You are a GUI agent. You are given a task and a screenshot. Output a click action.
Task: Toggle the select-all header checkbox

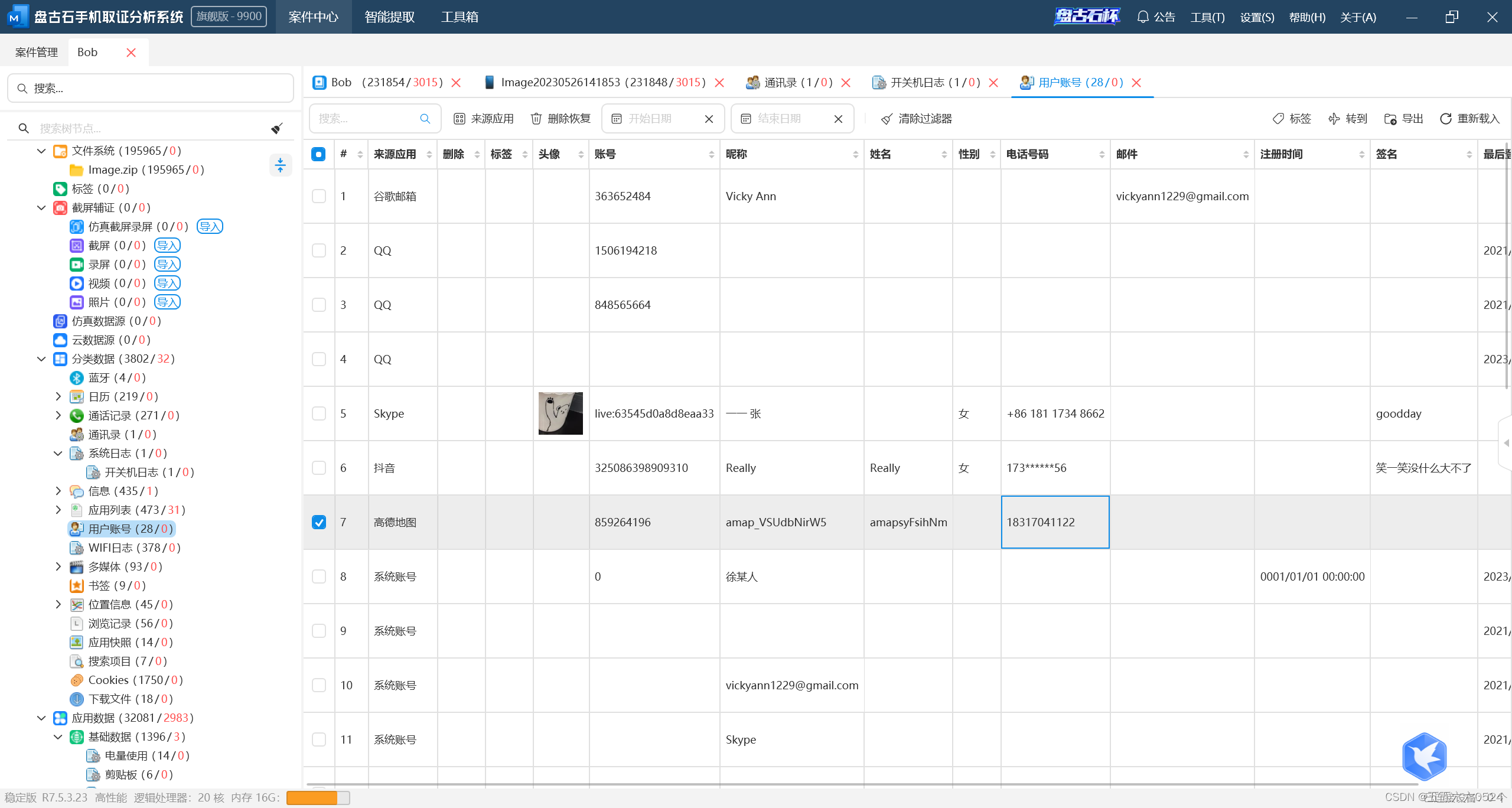pyautogui.click(x=318, y=154)
